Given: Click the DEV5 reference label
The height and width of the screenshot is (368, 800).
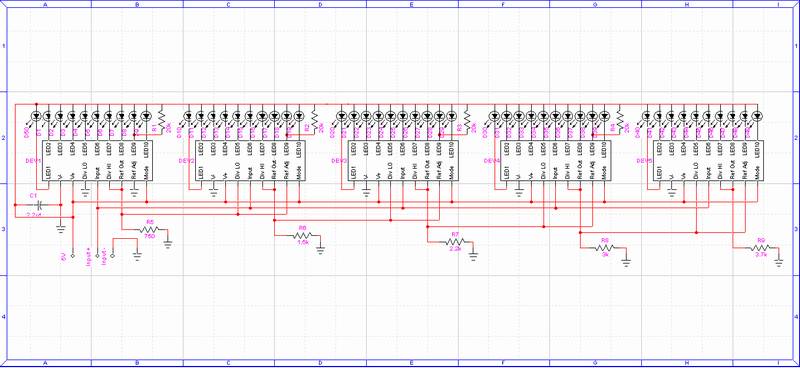Looking at the screenshot, I should coord(644,161).
